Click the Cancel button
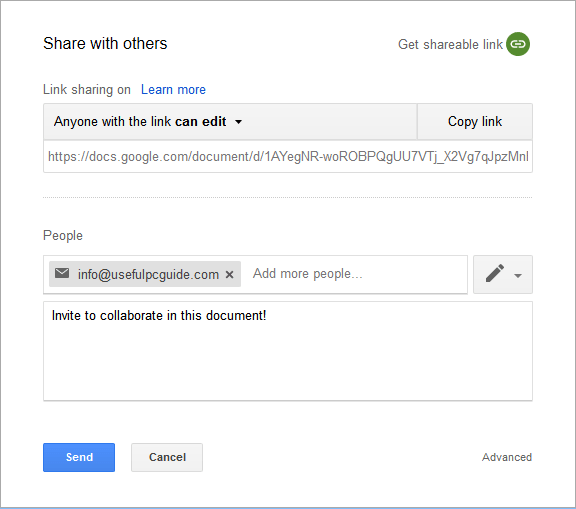 coord(167,457)
